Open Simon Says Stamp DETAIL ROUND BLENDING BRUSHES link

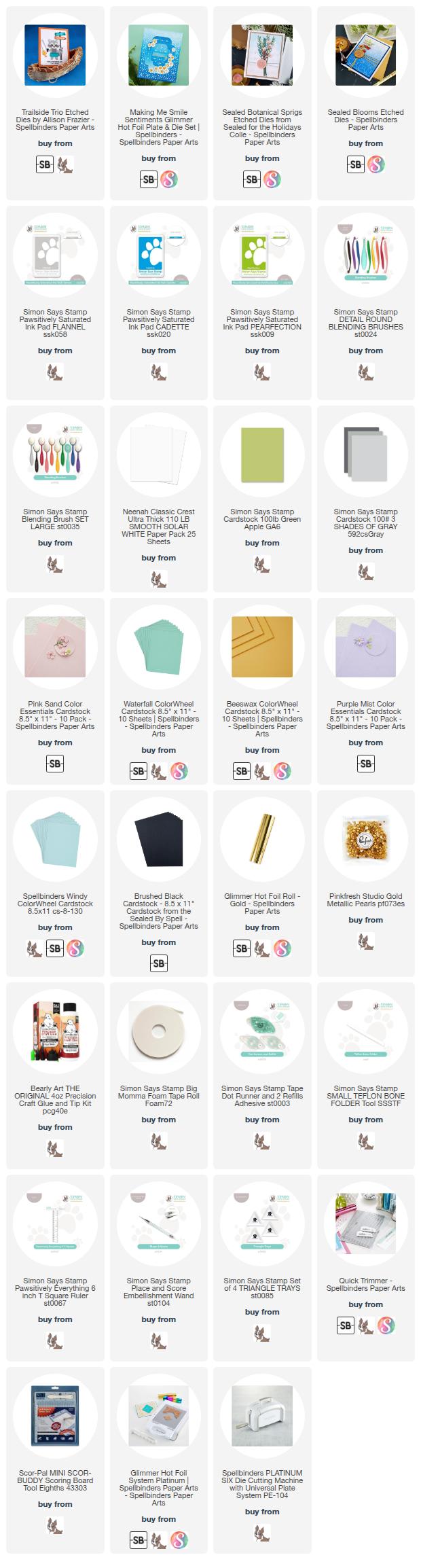pyautogui.click(x=366, y=323)
